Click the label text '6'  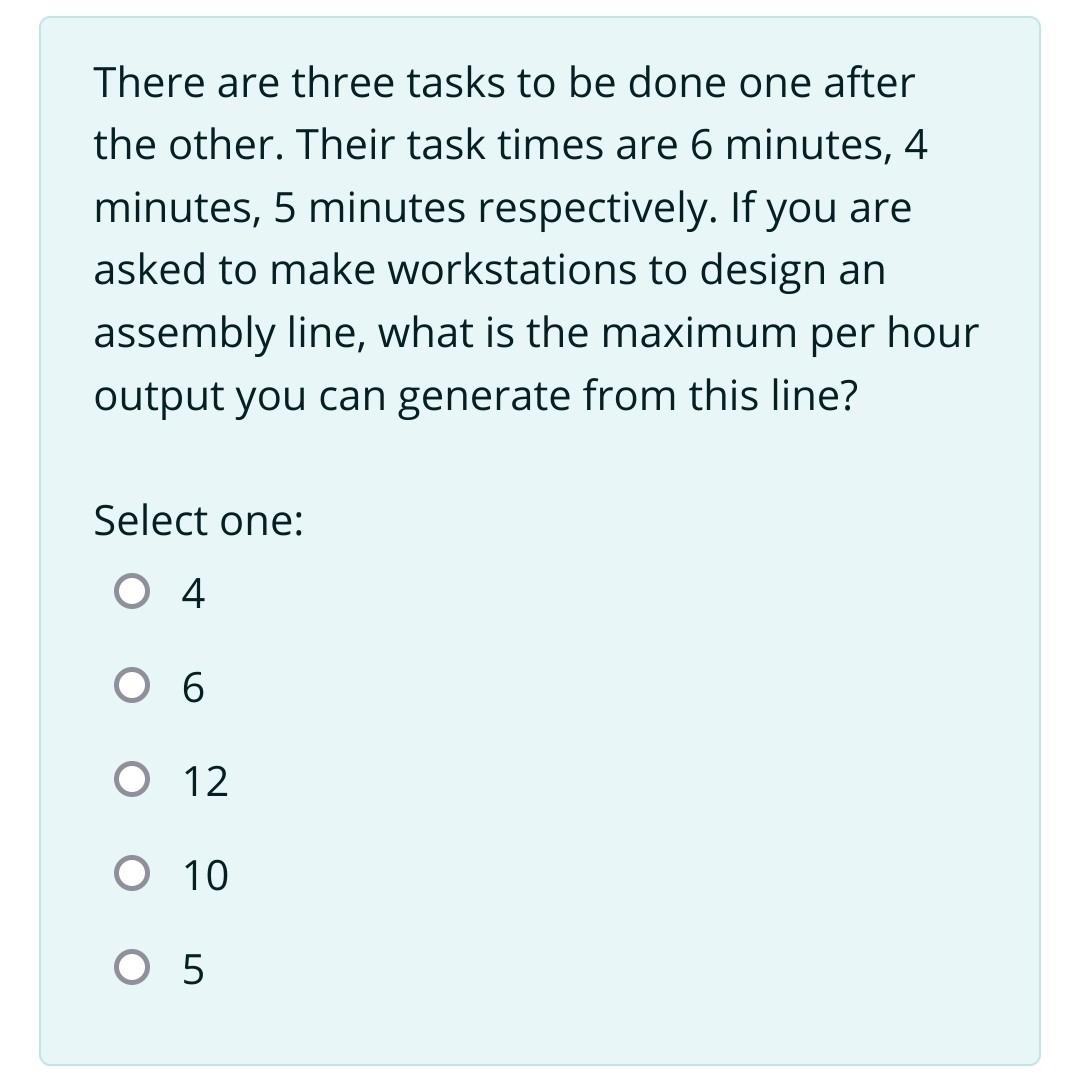click(x=192, y=687)
